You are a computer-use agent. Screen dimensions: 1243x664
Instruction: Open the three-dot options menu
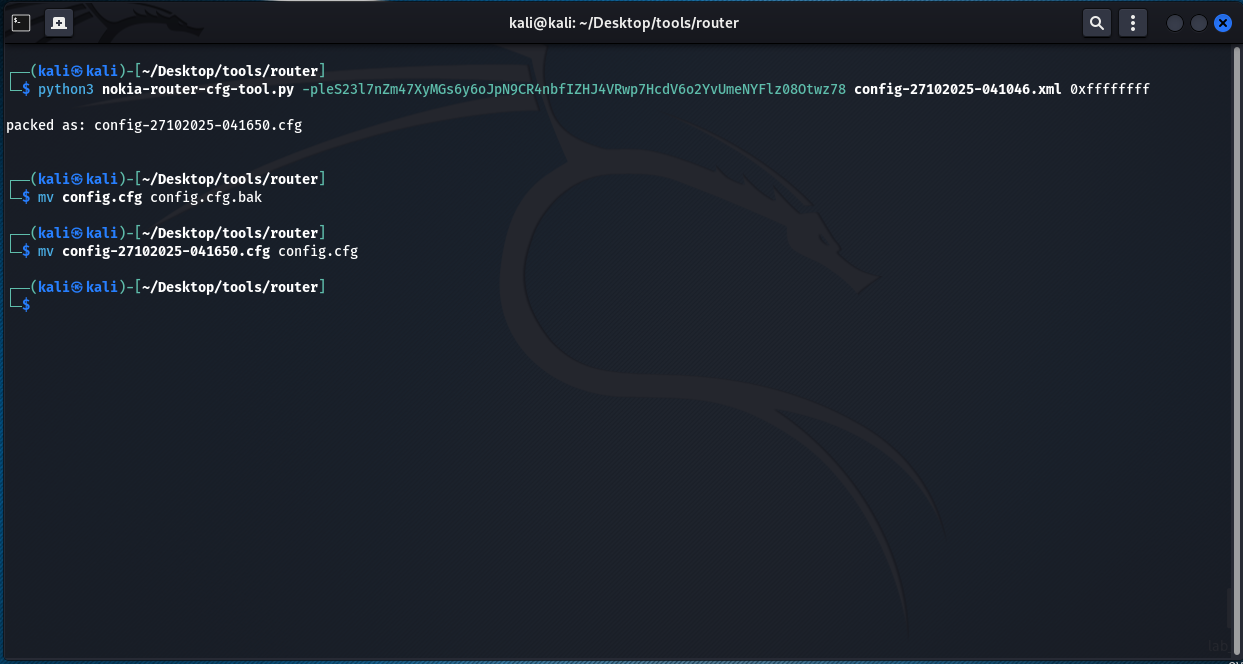click(x=1132, y=22)
